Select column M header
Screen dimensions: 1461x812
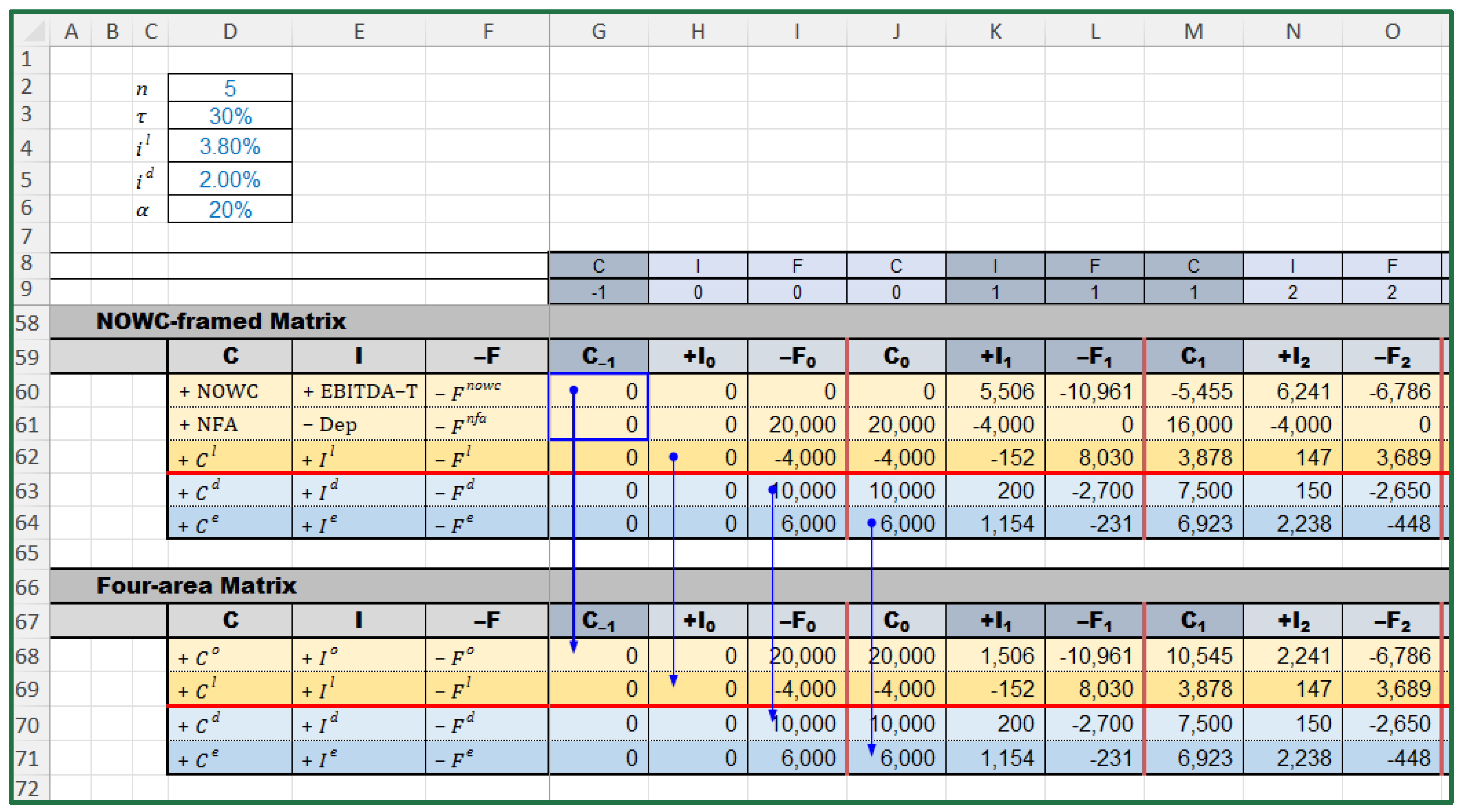1193,31
